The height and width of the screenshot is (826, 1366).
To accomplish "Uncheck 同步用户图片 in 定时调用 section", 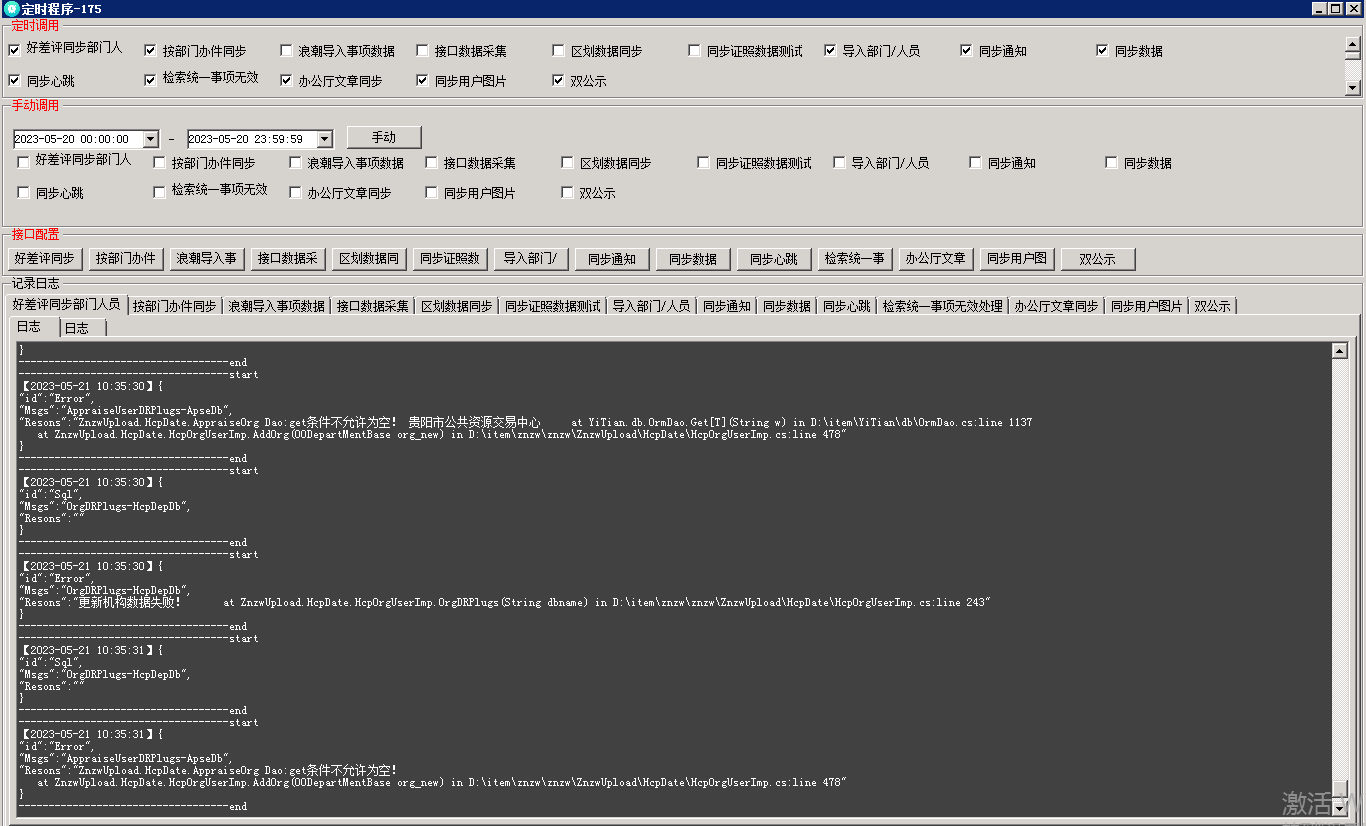I will coord(422,80).
